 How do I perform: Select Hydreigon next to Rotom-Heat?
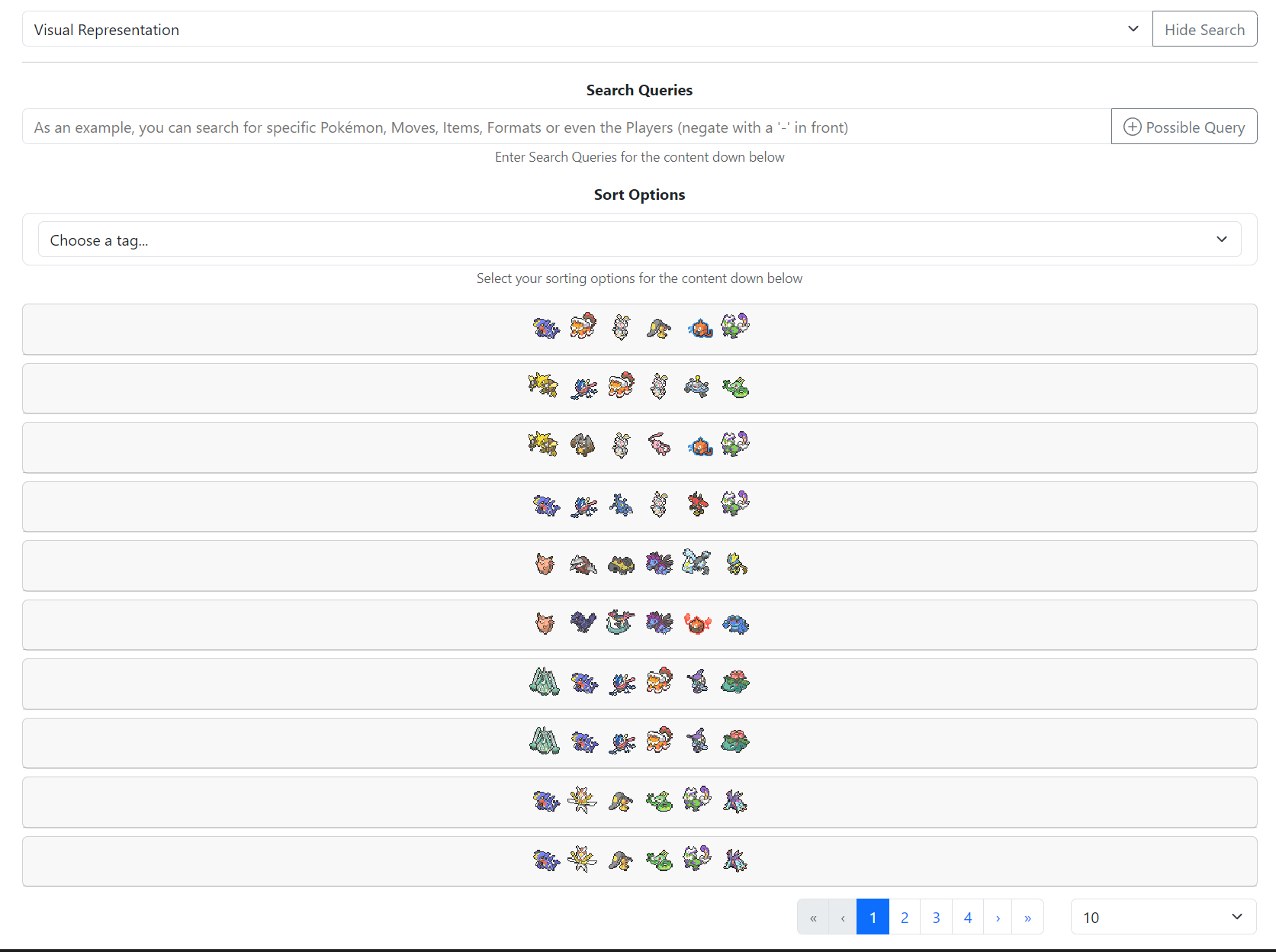click(659, 623)
